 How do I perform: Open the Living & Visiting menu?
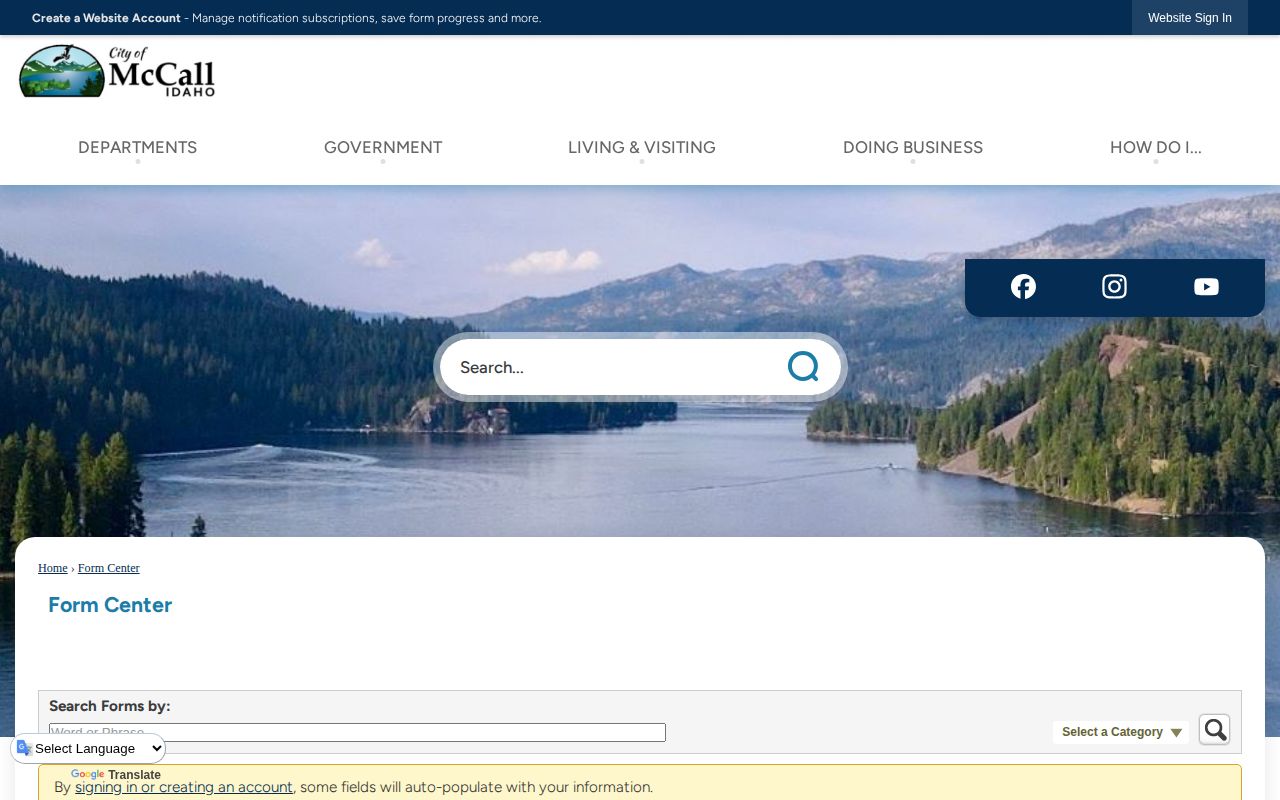[x=642, y=148]
